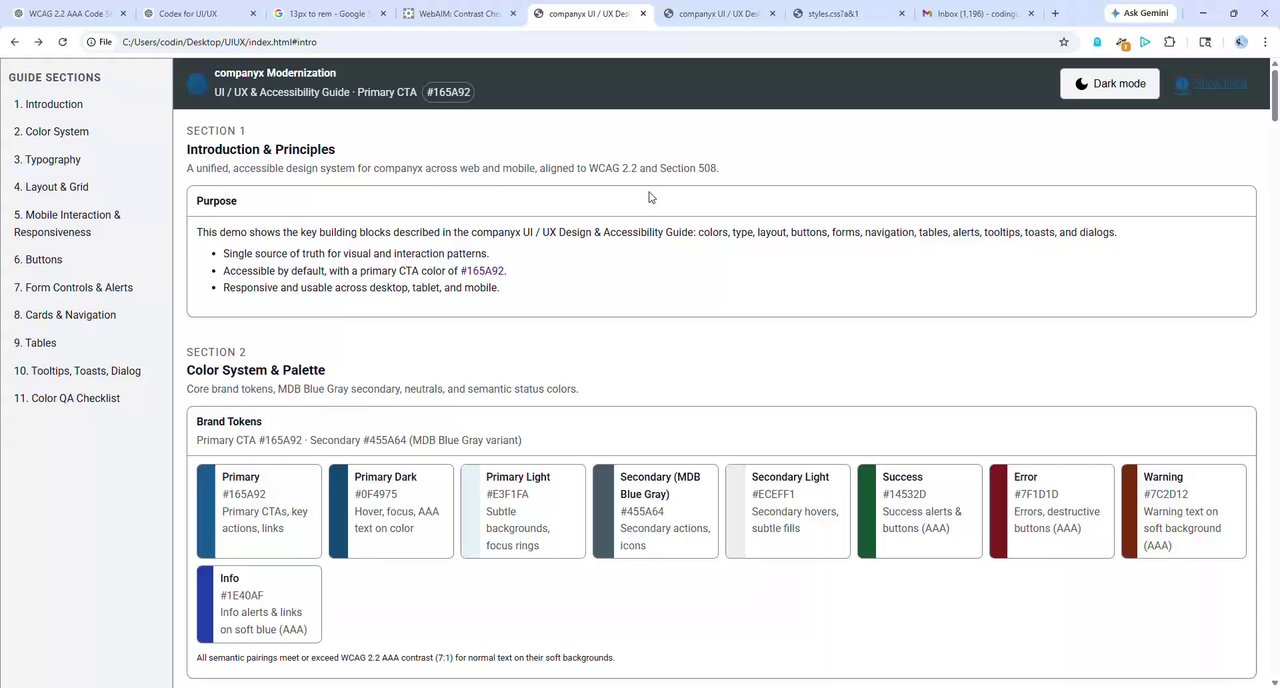Close the WCAG 2.2 AAA Code tab
Viewport: 1280px width, 688px height.
[x=123, y=14]
